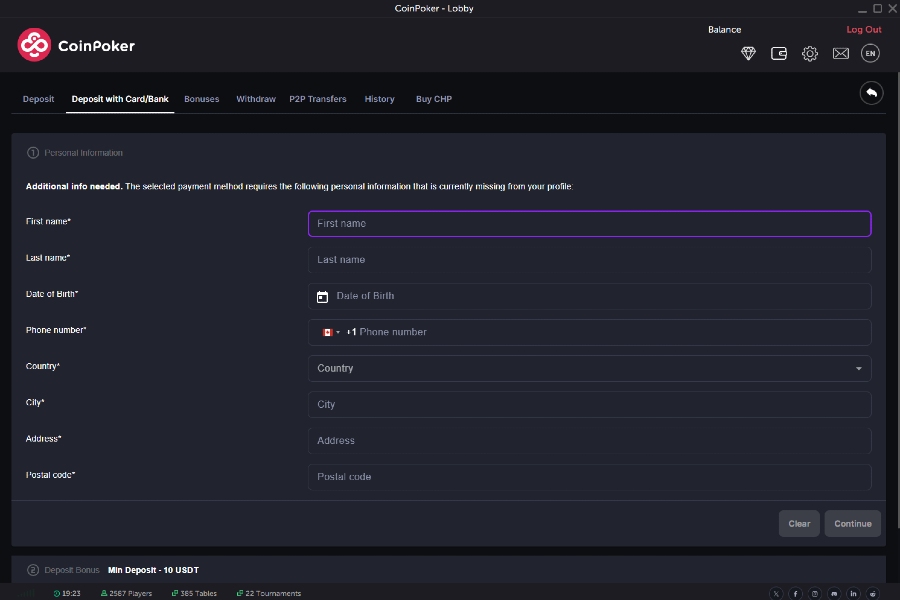Open the phone country code flag selector
Viewport: 900px width, 600px height.
point(330,332)
